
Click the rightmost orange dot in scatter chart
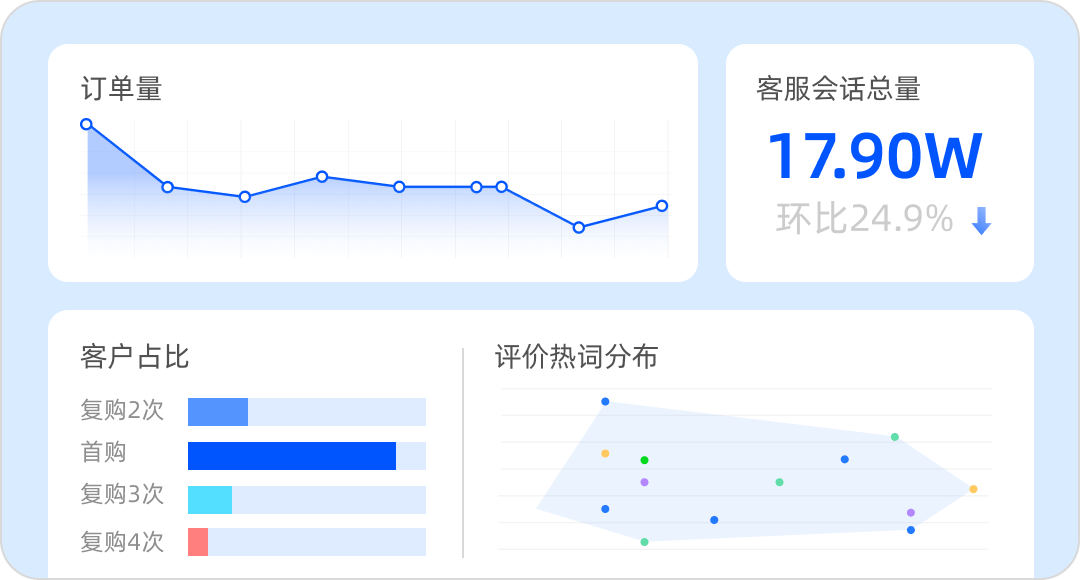(973, 489)
